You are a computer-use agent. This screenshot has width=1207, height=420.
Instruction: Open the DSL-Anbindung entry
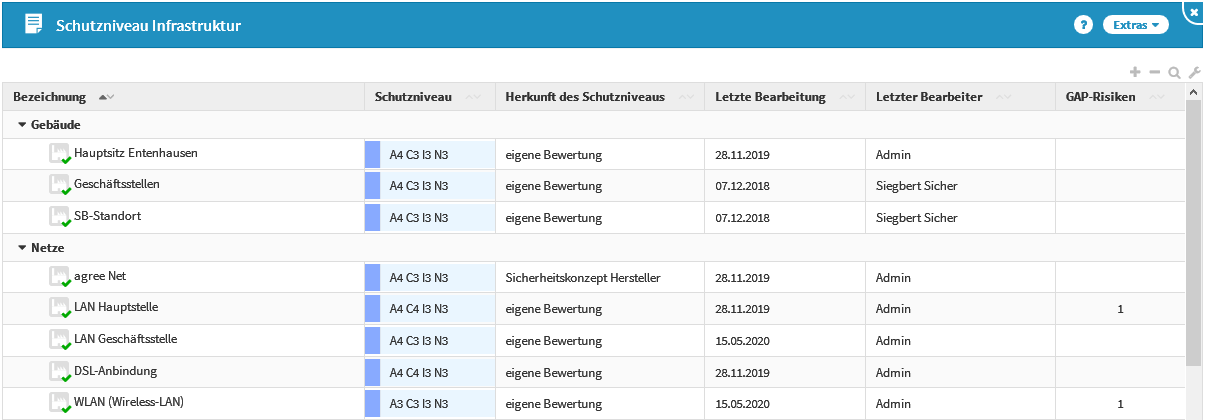point(115,371)
